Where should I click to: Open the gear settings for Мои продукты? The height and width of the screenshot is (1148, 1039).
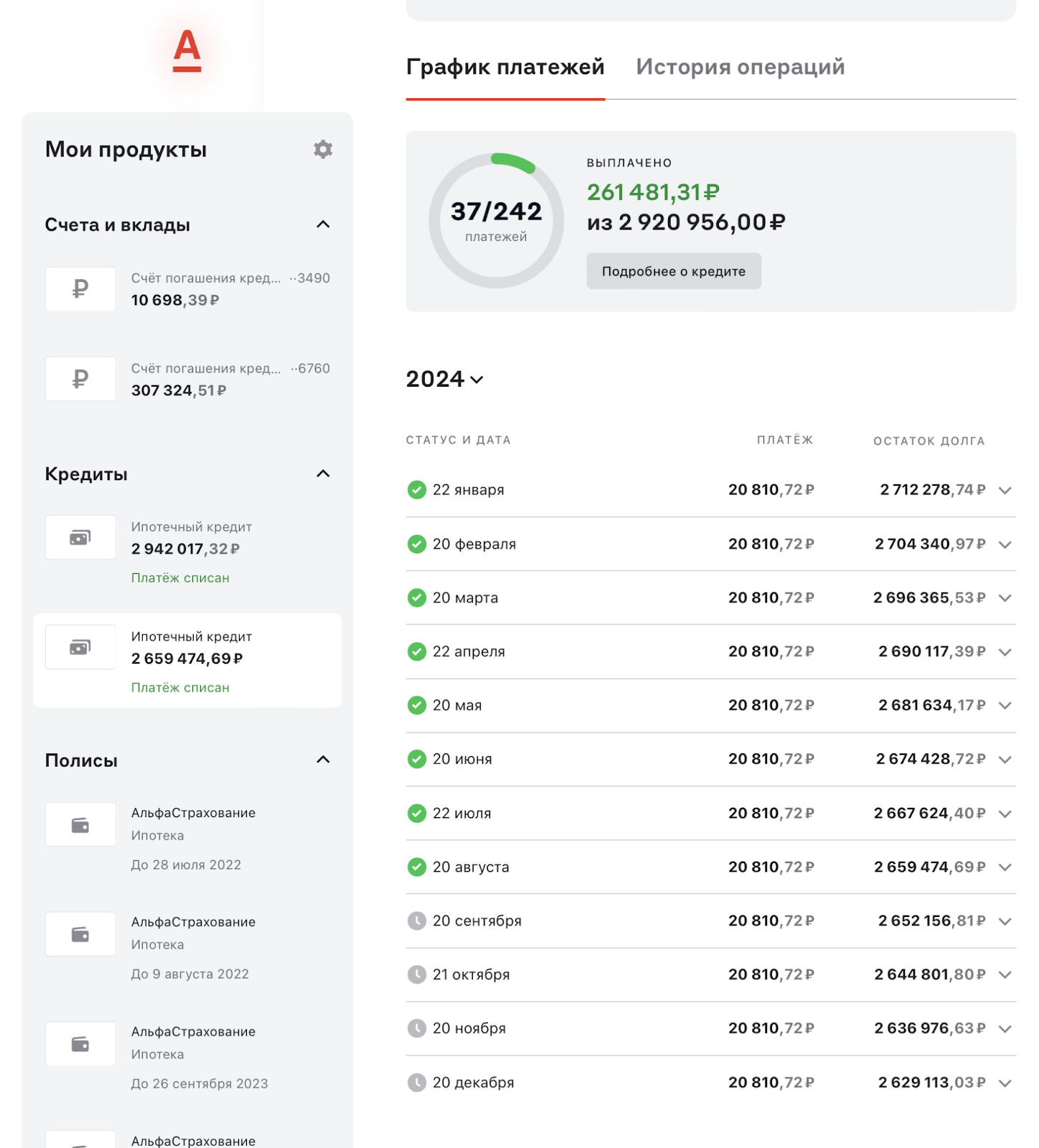point(323,149)
